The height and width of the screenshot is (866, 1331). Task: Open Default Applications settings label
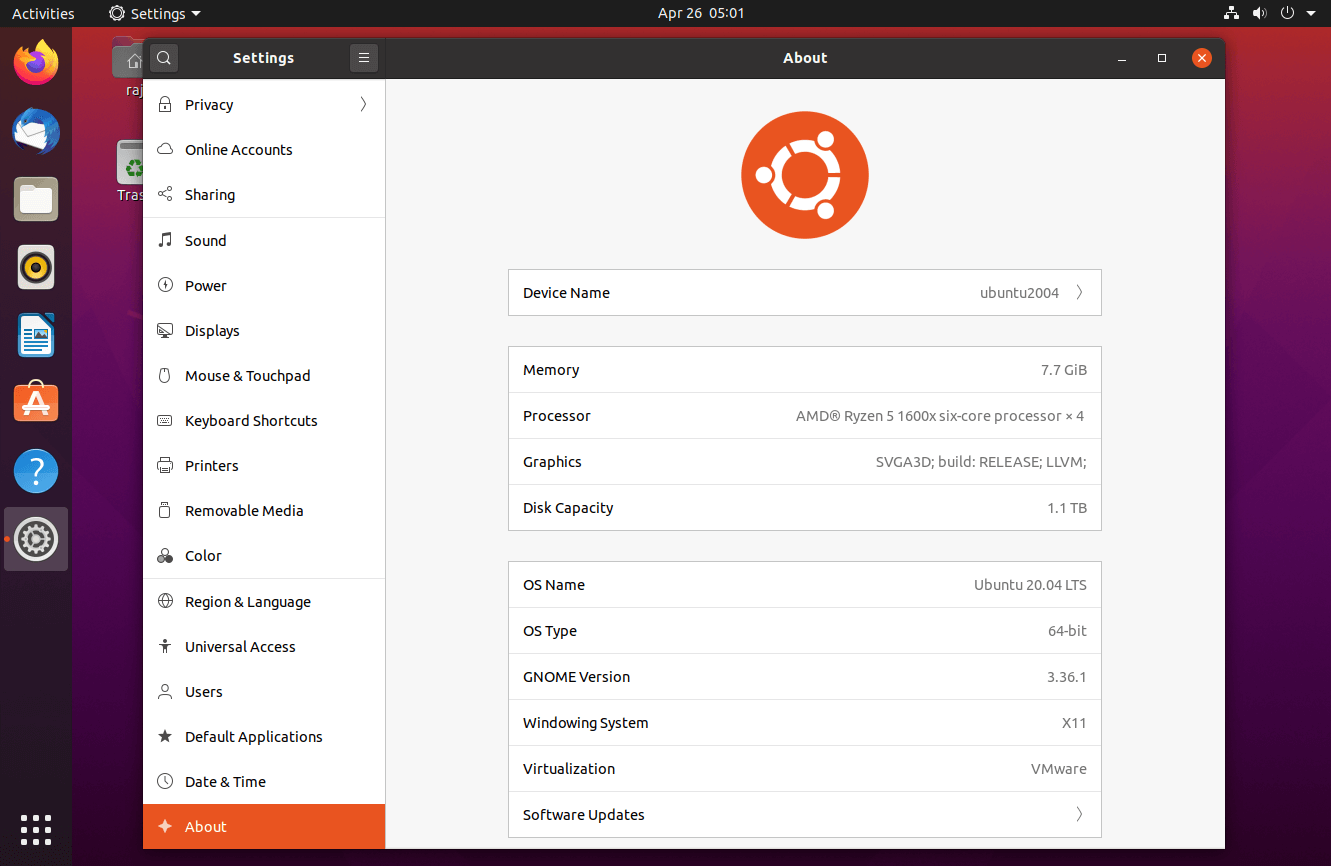[x=254, y=737]
